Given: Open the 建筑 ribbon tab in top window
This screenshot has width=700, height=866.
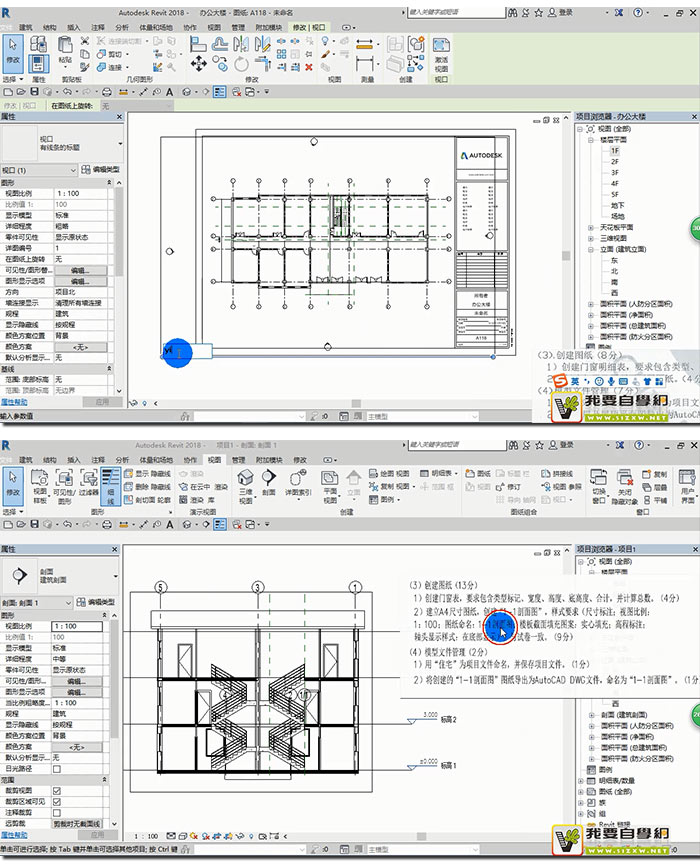Looking at the screenshot, I should pos(26,27).
